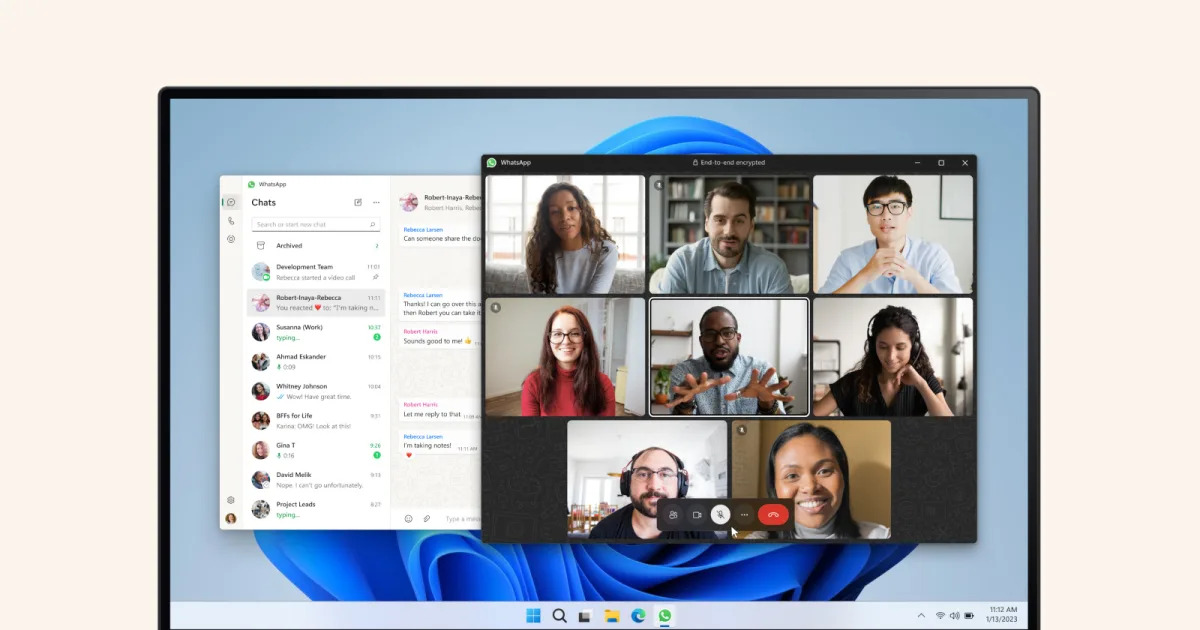Select the Calls icon in the sidebar
The width and height of the screenshot is (1200, 630).
pos(232,220)
